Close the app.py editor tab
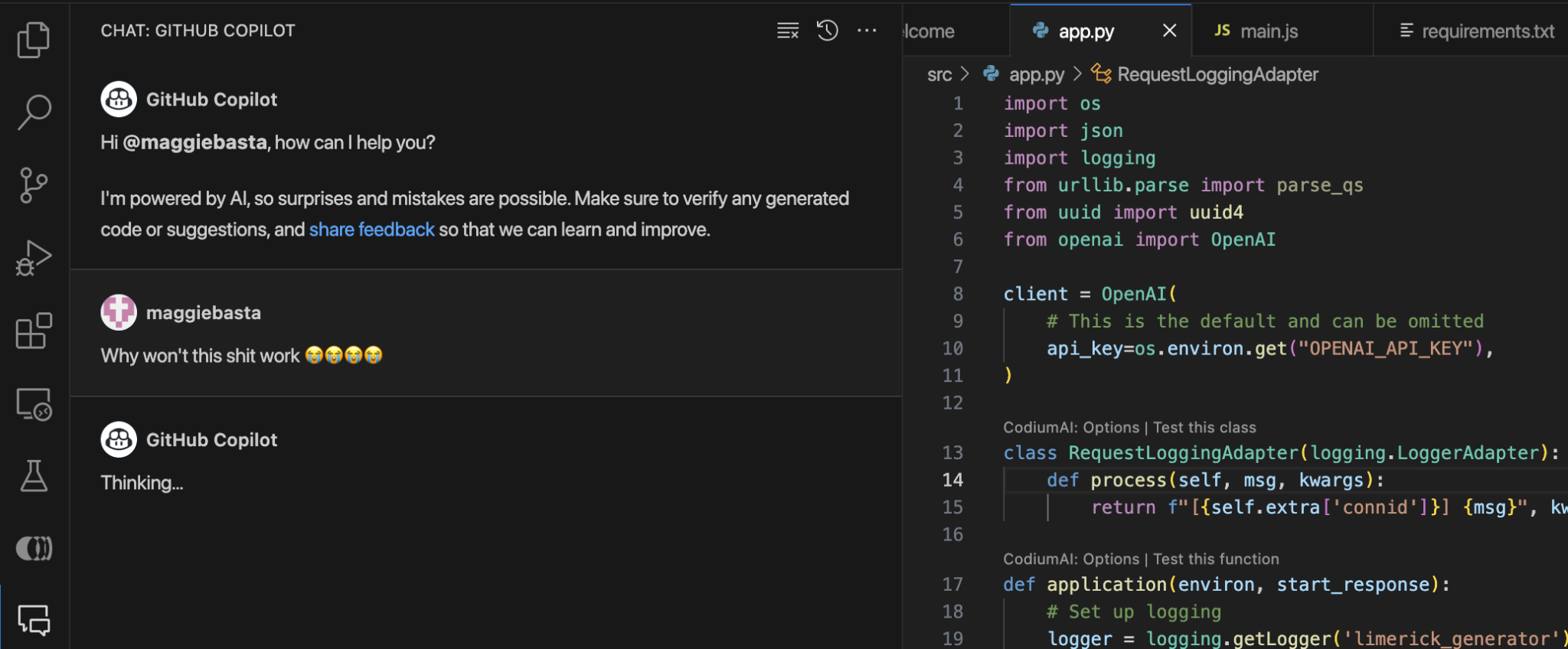The height and width of the screenshot is (649, 1568). pos(1169,31)
